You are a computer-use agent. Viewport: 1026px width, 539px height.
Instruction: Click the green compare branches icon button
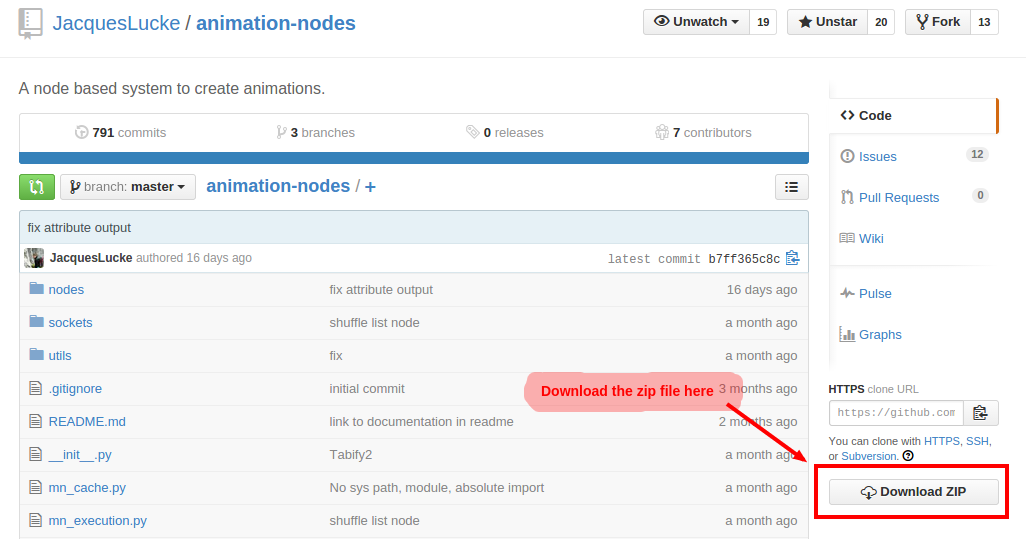[x=37, y=187]
